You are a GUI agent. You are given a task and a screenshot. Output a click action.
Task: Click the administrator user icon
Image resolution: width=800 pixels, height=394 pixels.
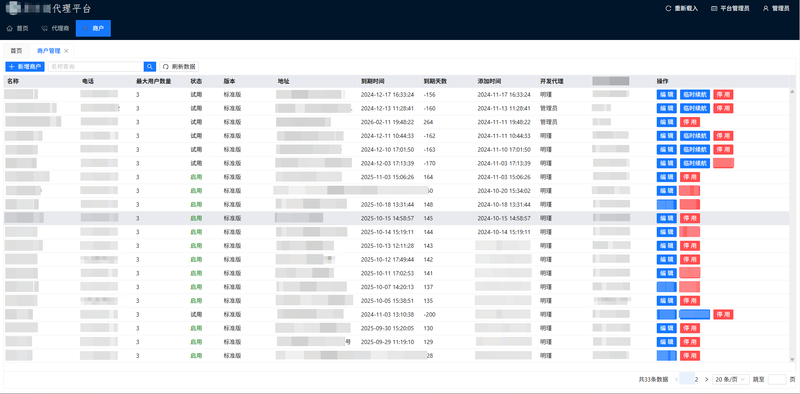766,9
